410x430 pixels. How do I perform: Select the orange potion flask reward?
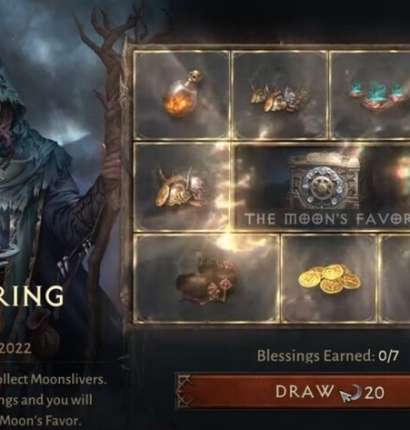[181, 95]
